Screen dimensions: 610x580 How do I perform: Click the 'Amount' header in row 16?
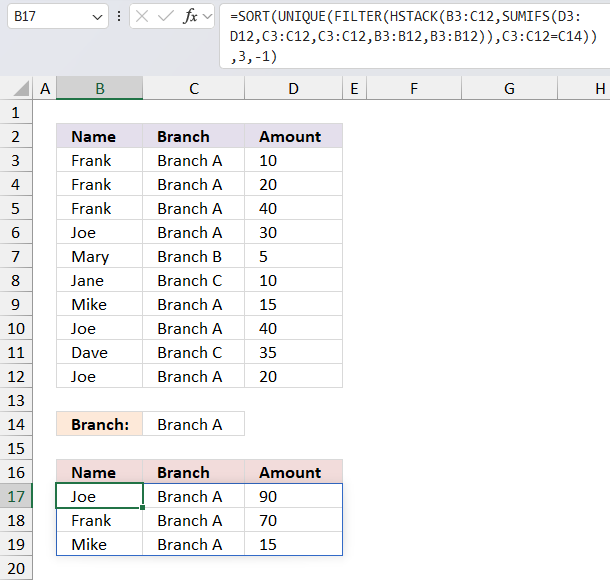(294, 472)
